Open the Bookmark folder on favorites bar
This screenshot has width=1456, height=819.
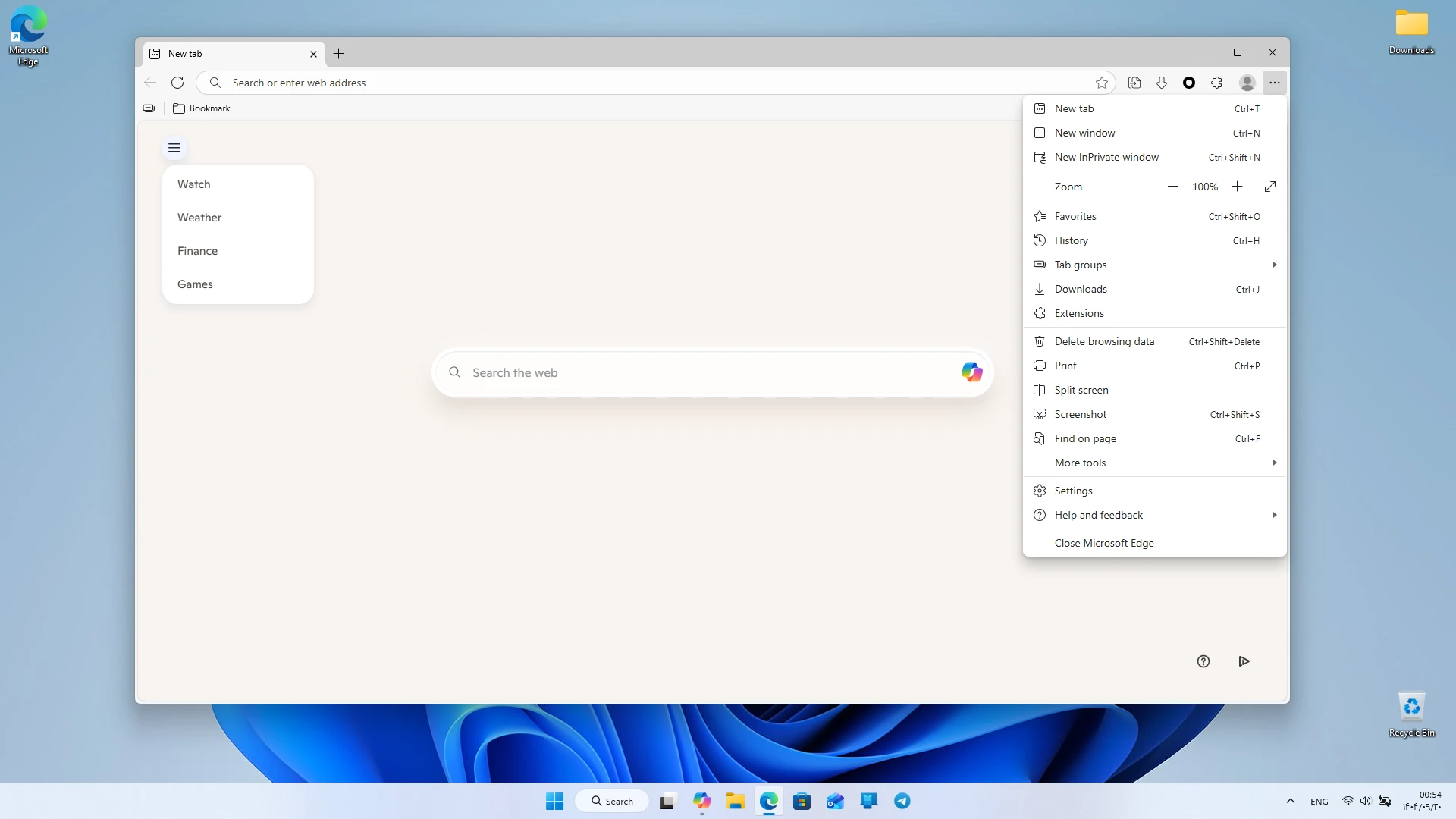pos(202,108)
